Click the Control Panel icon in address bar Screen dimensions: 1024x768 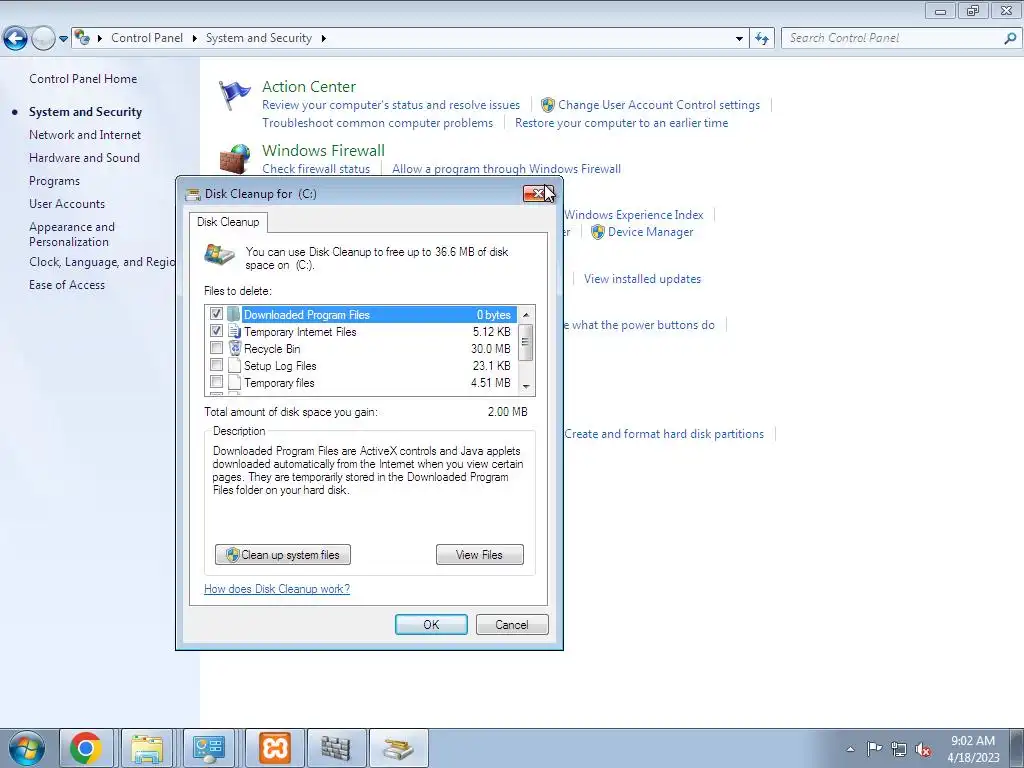click(82, 38)
